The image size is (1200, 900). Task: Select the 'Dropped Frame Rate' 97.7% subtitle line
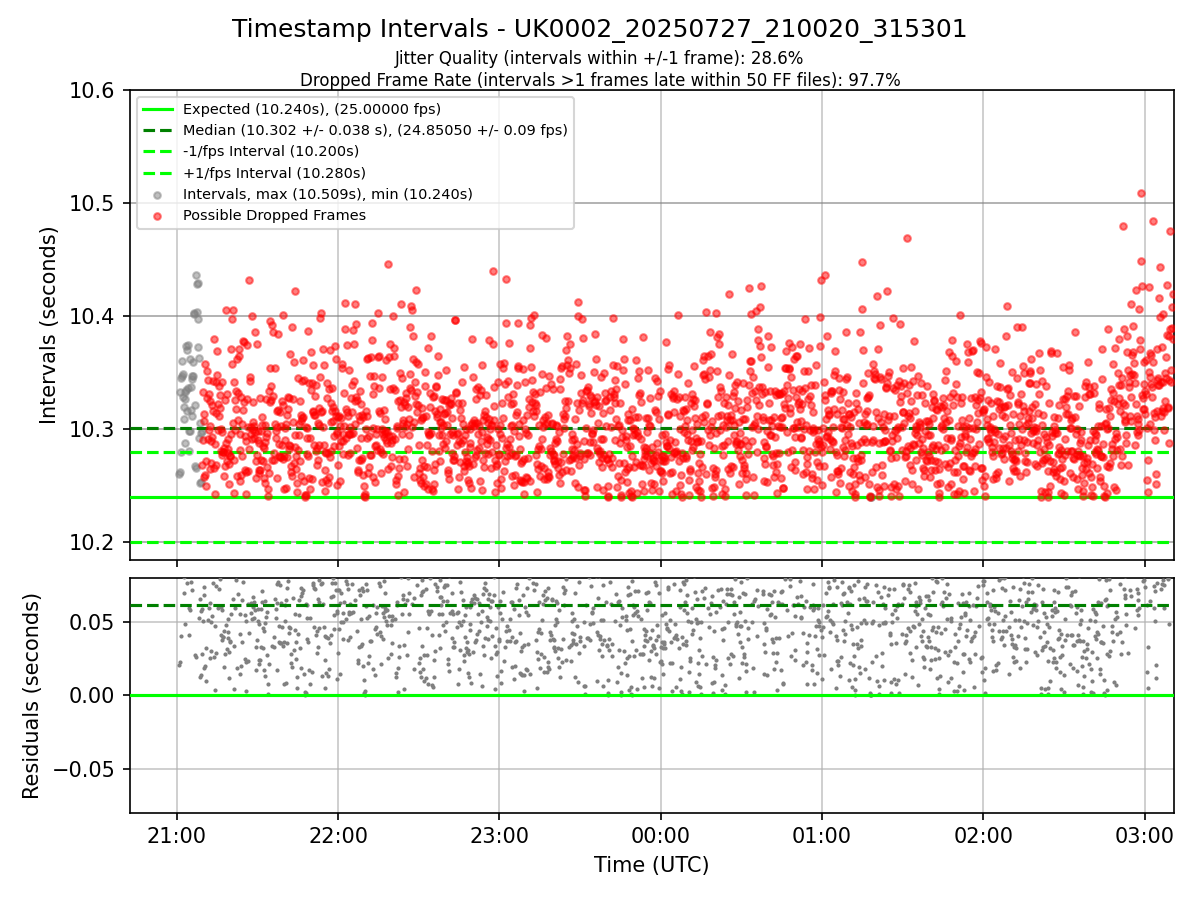click(x=600, y=80)
